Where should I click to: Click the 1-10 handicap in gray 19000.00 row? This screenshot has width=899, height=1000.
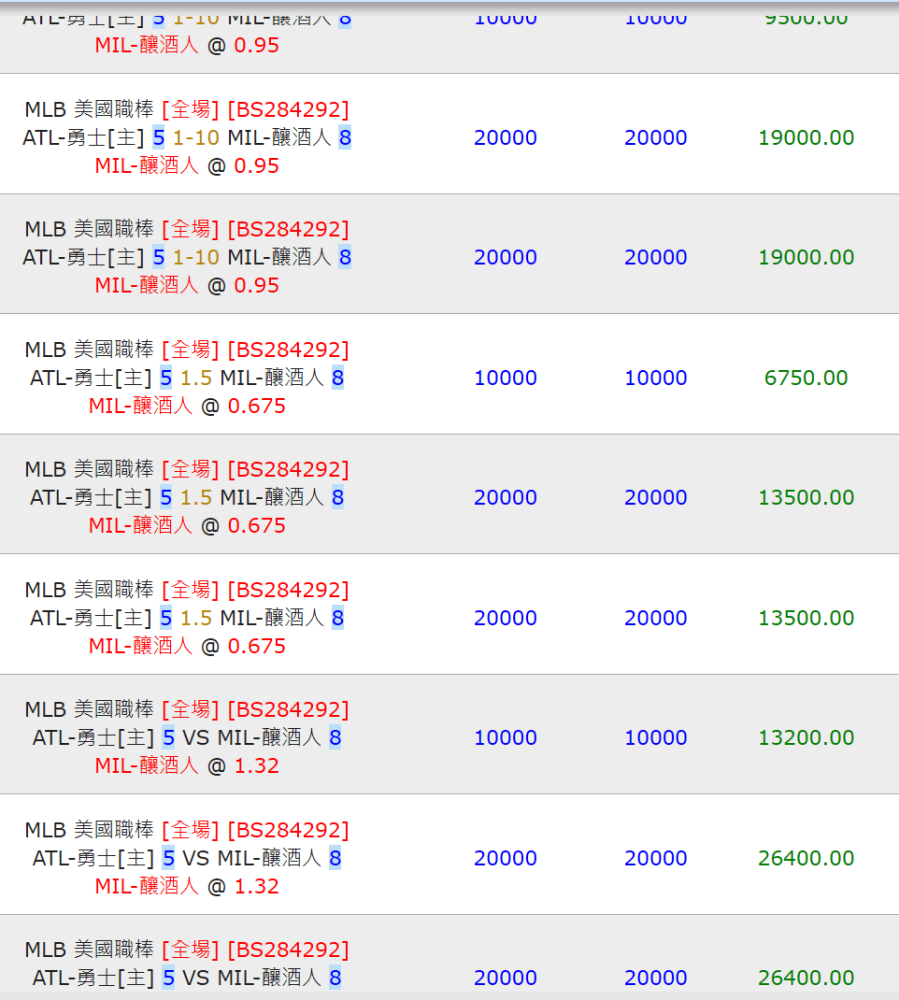[196, 258]
